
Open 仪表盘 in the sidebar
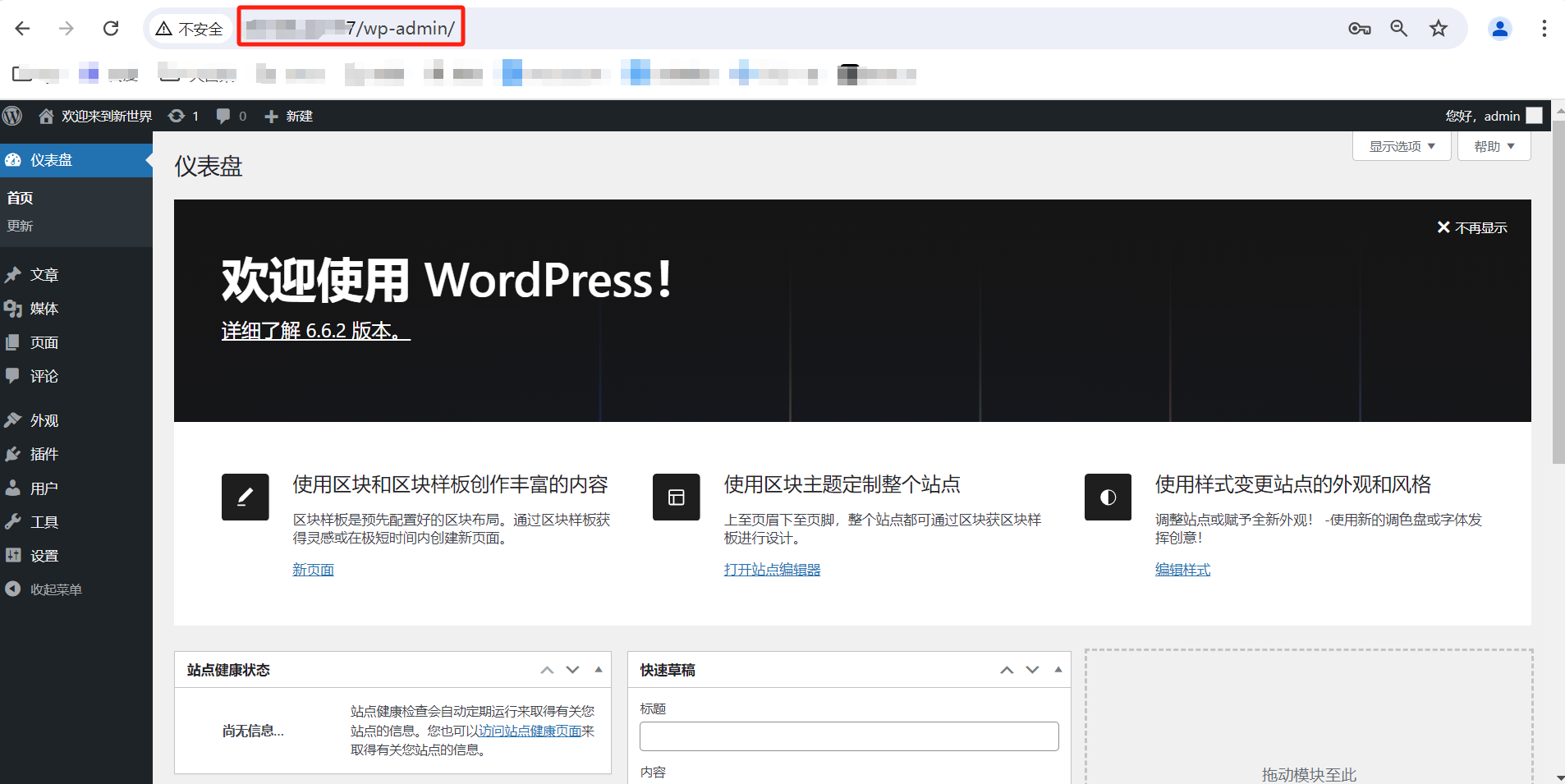click(x=76, y=160)
